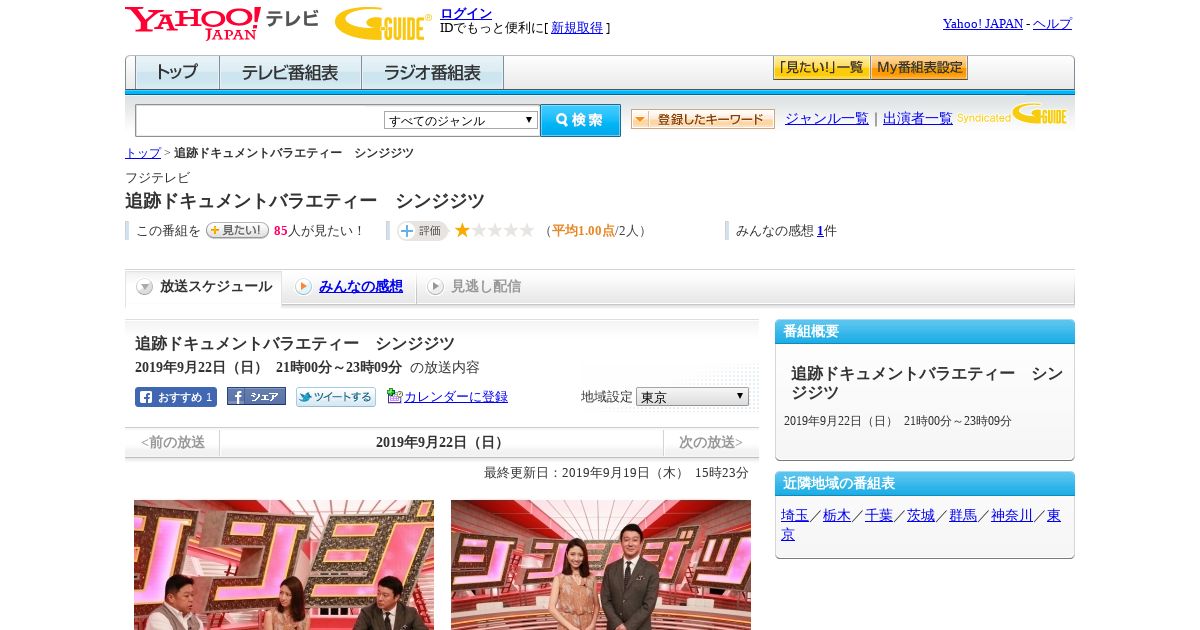This screenshot has width=1200, height=630.
Task: Expand the 地域設定 東京 dropdown
Action: (x=692, y=397)
